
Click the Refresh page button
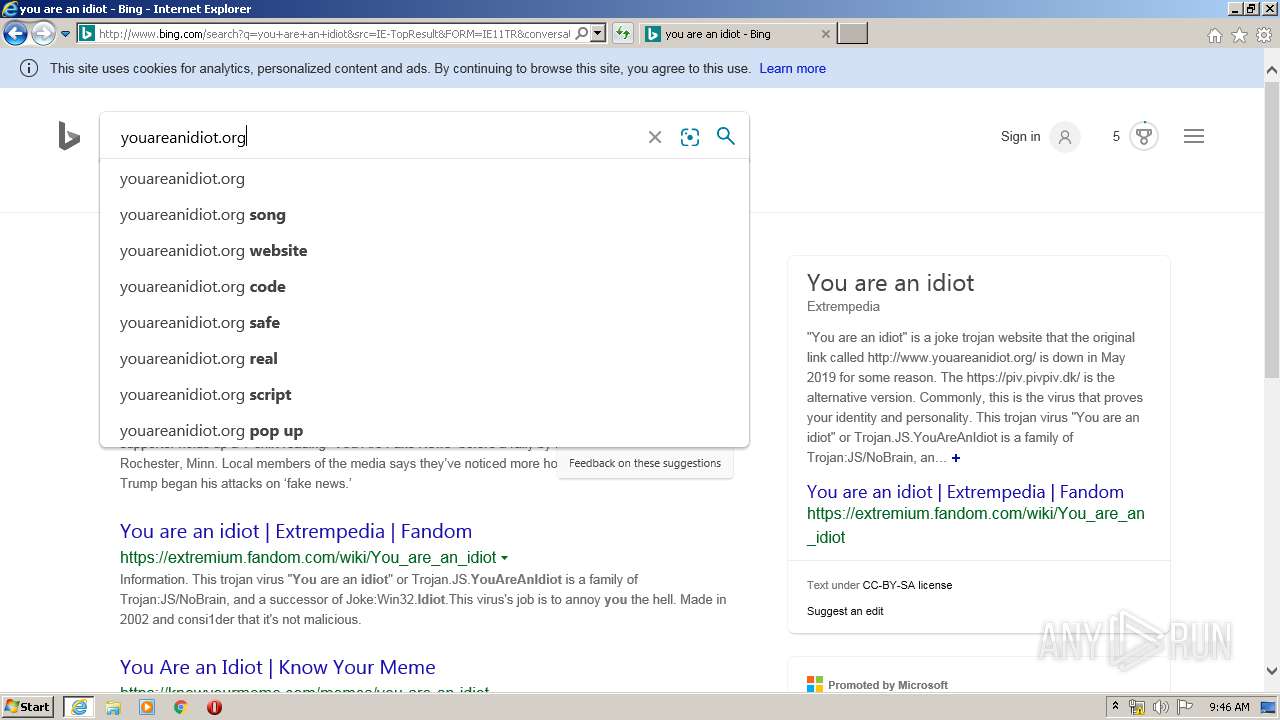click(x=623, y=33)
